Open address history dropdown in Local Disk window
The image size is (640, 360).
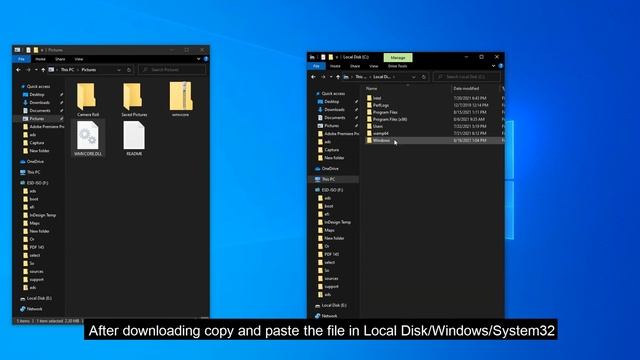[413, 77]
